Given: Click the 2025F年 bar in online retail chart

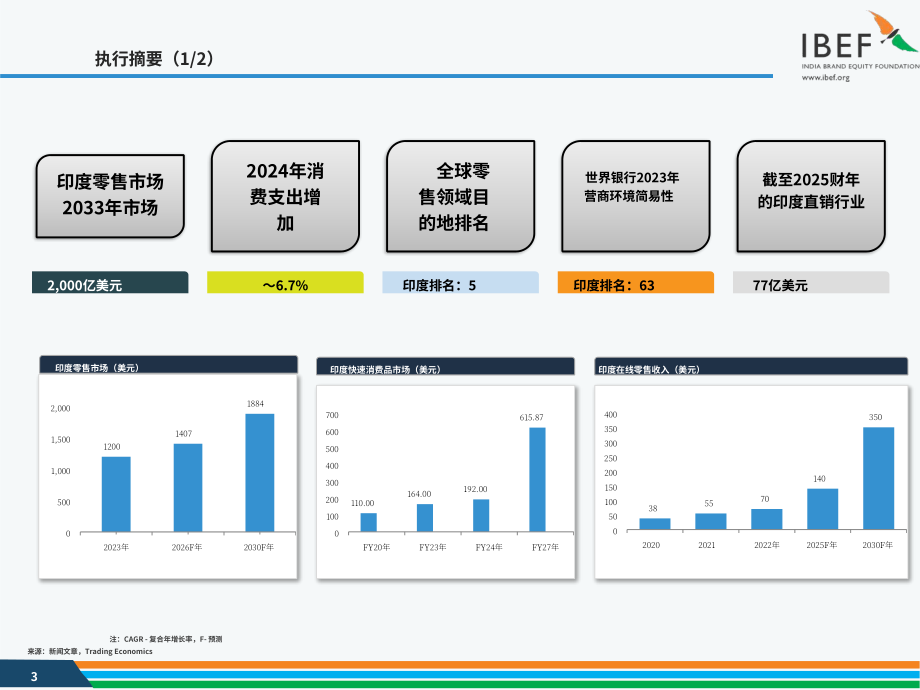Looking at the screenshot, I should (x=823, y=509).
